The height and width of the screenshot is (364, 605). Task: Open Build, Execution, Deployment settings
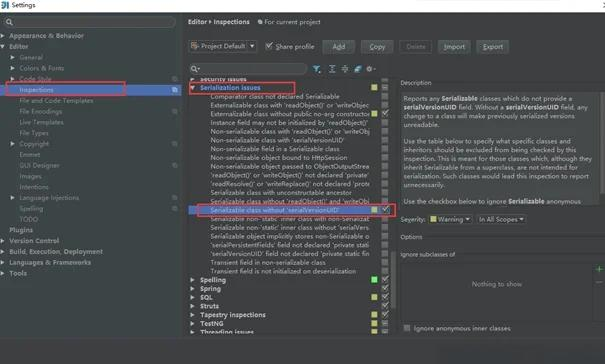pos(56,251)
